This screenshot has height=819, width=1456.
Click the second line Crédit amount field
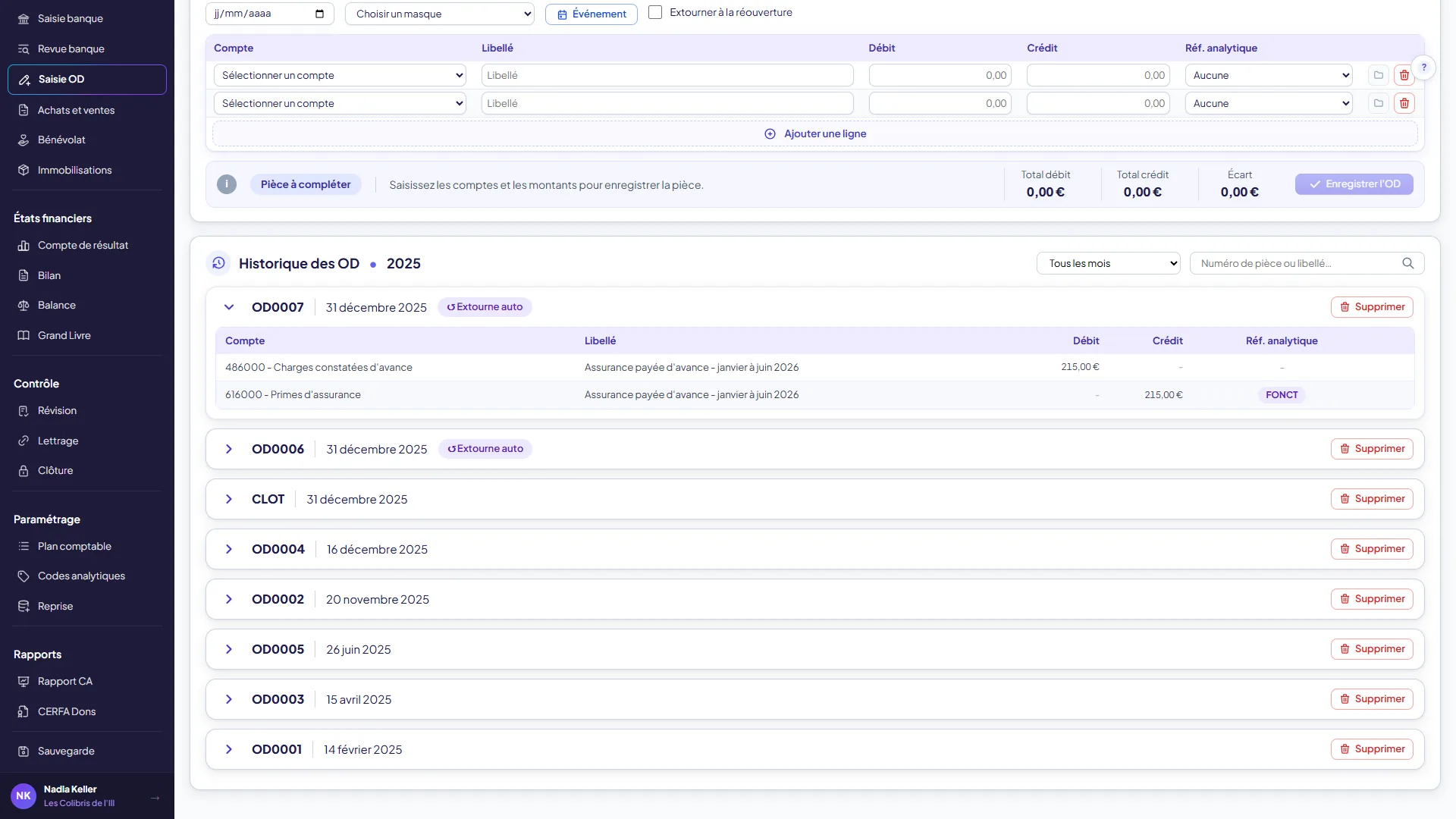[x=1098, y=103]
